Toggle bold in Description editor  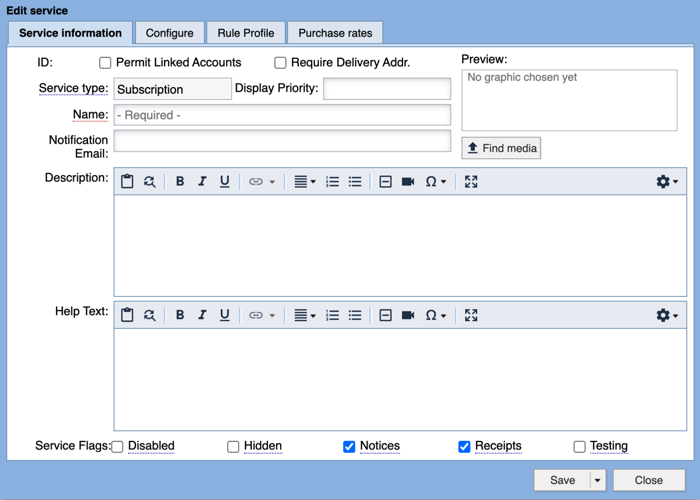pos(180,181)
